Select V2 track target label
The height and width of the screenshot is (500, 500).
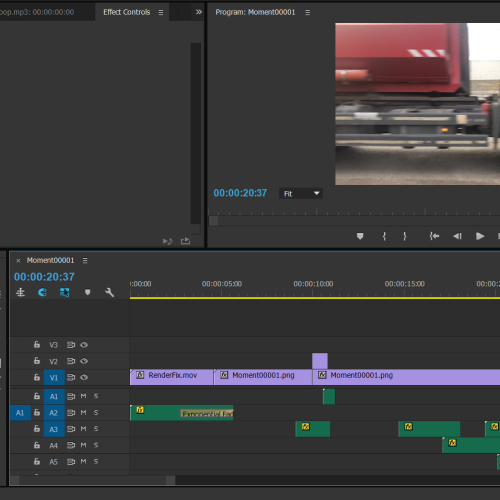(53, 361)
